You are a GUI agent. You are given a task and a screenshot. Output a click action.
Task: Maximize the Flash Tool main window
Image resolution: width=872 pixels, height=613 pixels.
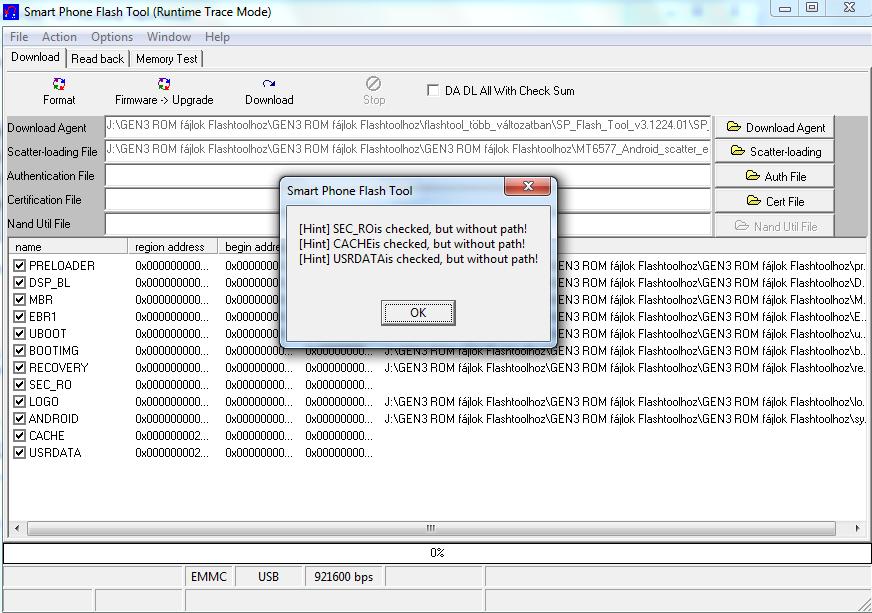(x=812, y=8)
